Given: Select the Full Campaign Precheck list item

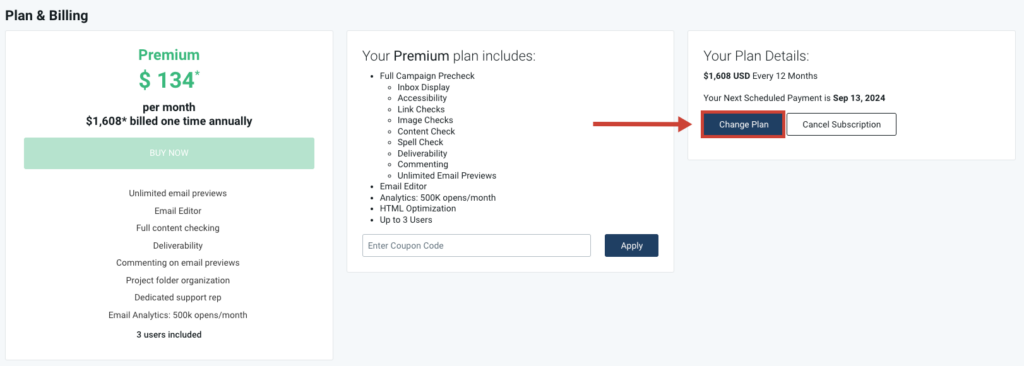Looking at the screenshot, I should [427, 76].
